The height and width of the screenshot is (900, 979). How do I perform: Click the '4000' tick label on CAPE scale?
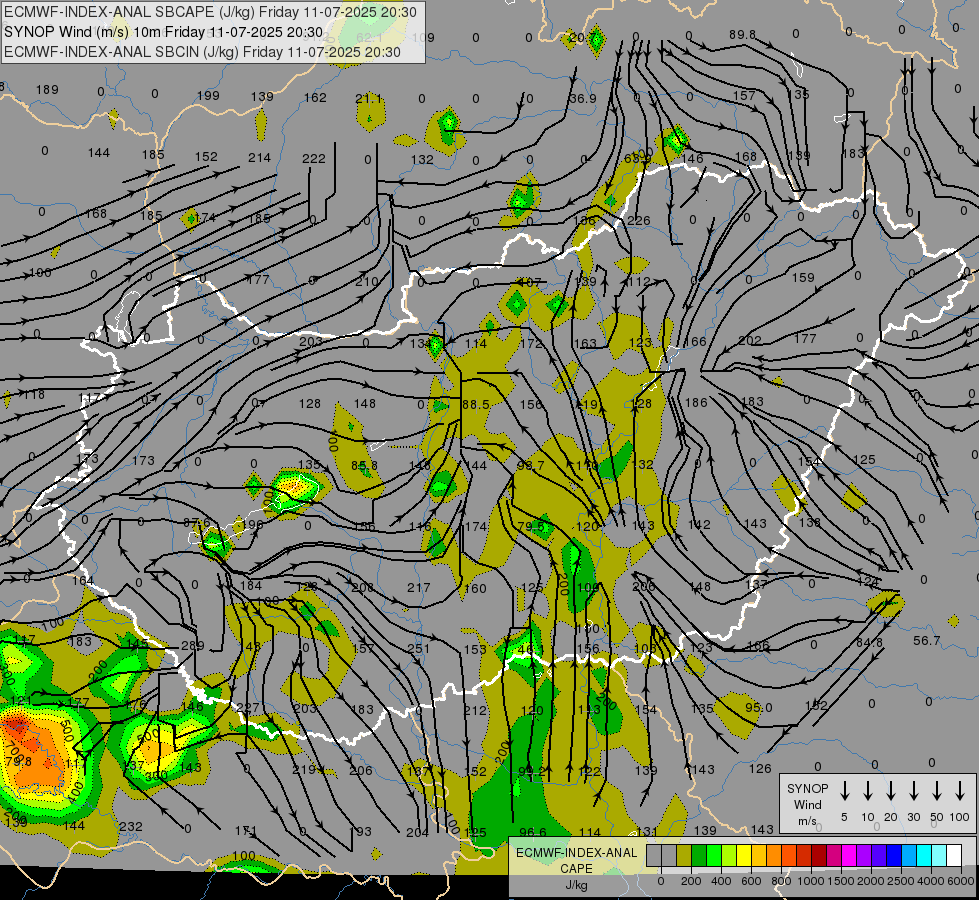click(x=931, y=881)
